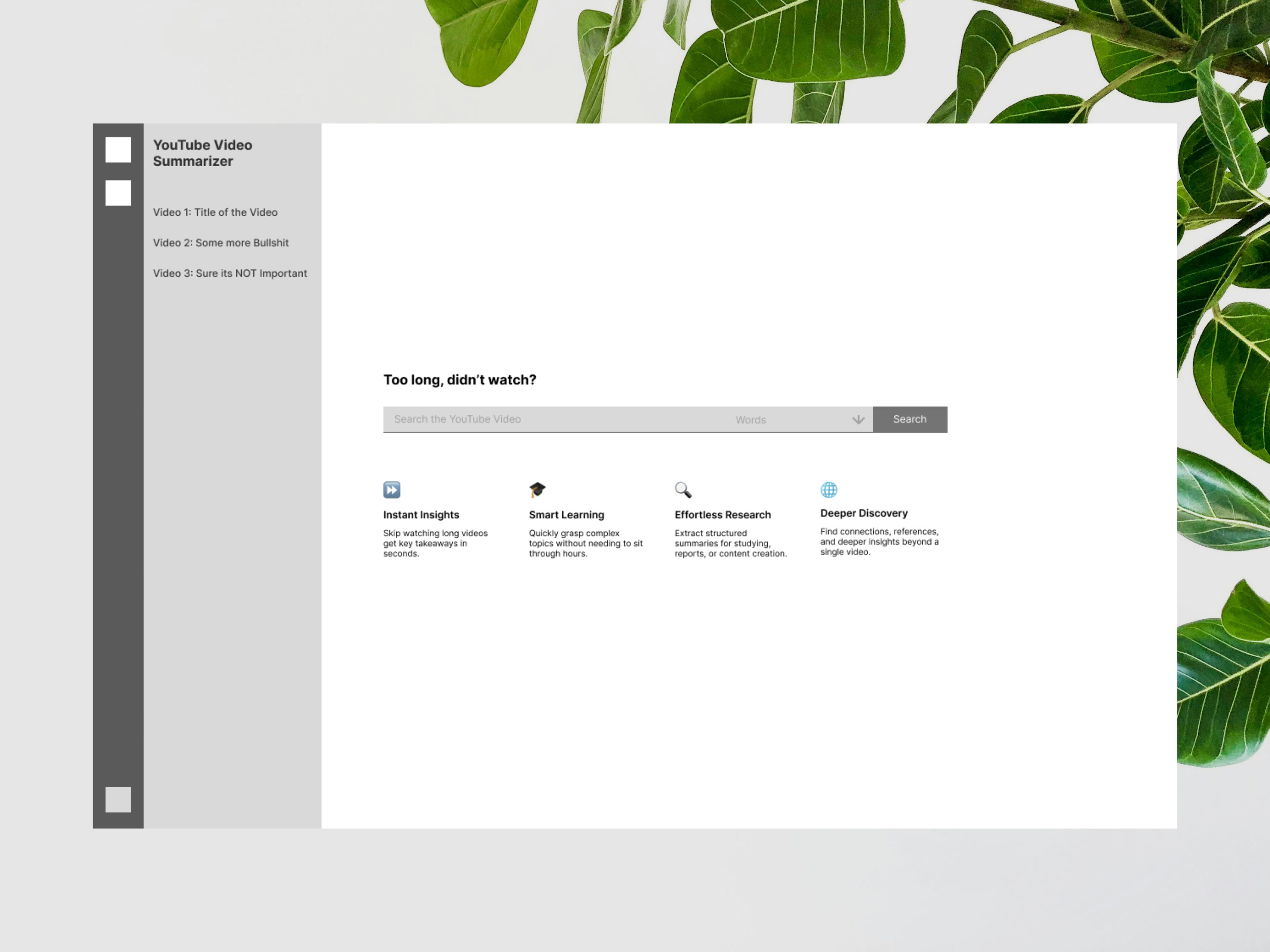Click the Effortless Research heading

pyautogui.click(x=722, y=515)
